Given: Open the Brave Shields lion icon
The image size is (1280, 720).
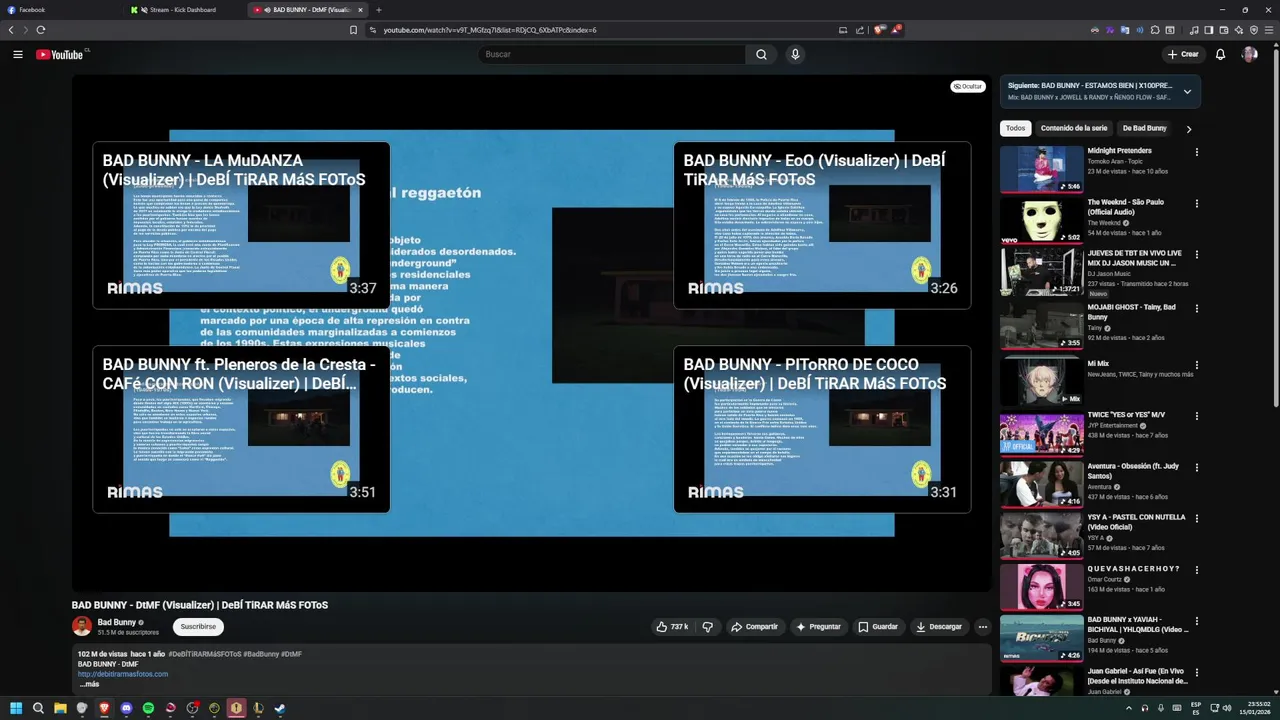Looking at the screenshot, I should click(x=879, y=30).
